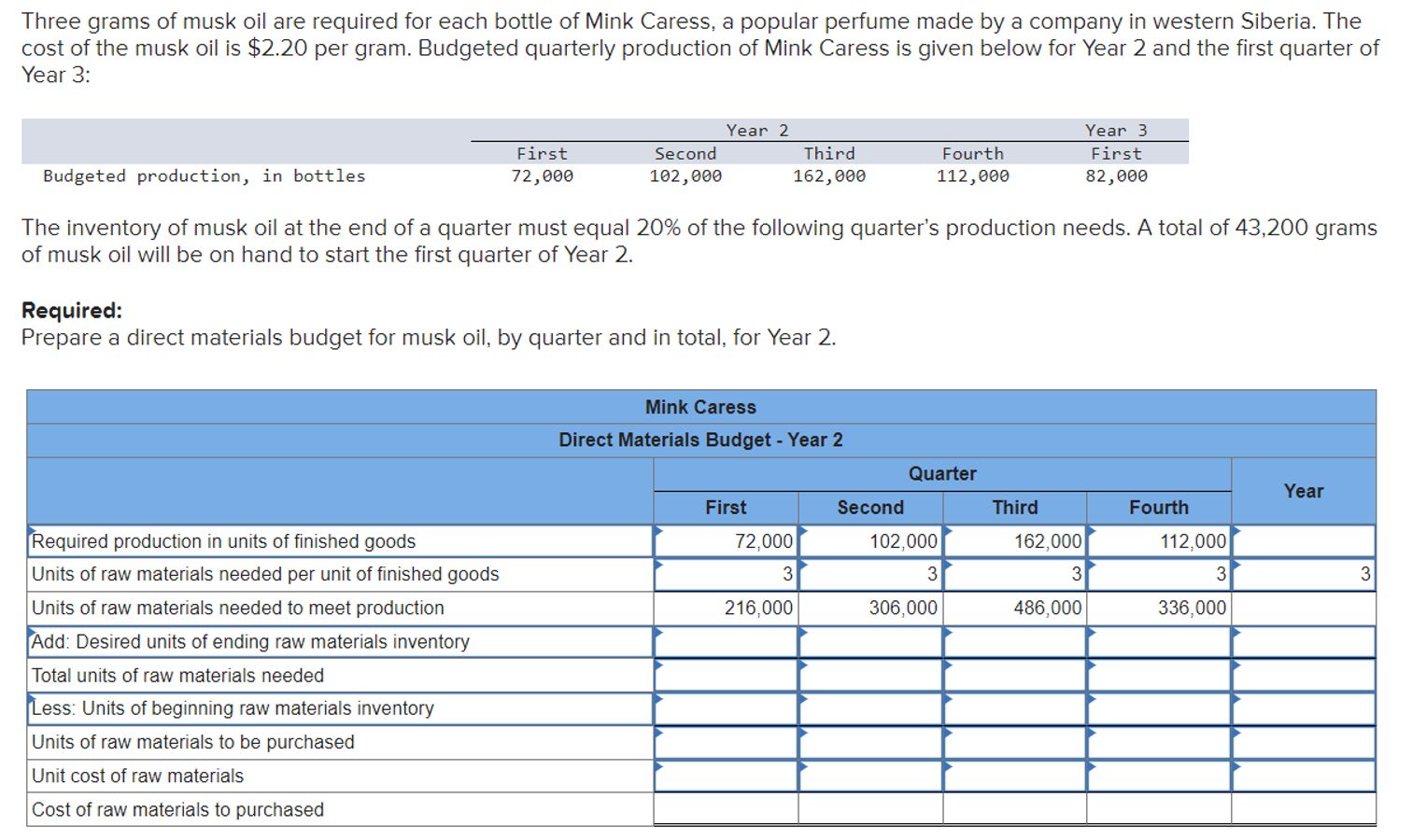This screenshot has width=1412, height=840.
Task: Select Fourth quarter beginning raw materials inventory cell
Action: pyautogui.click(x=1159, y=709)
